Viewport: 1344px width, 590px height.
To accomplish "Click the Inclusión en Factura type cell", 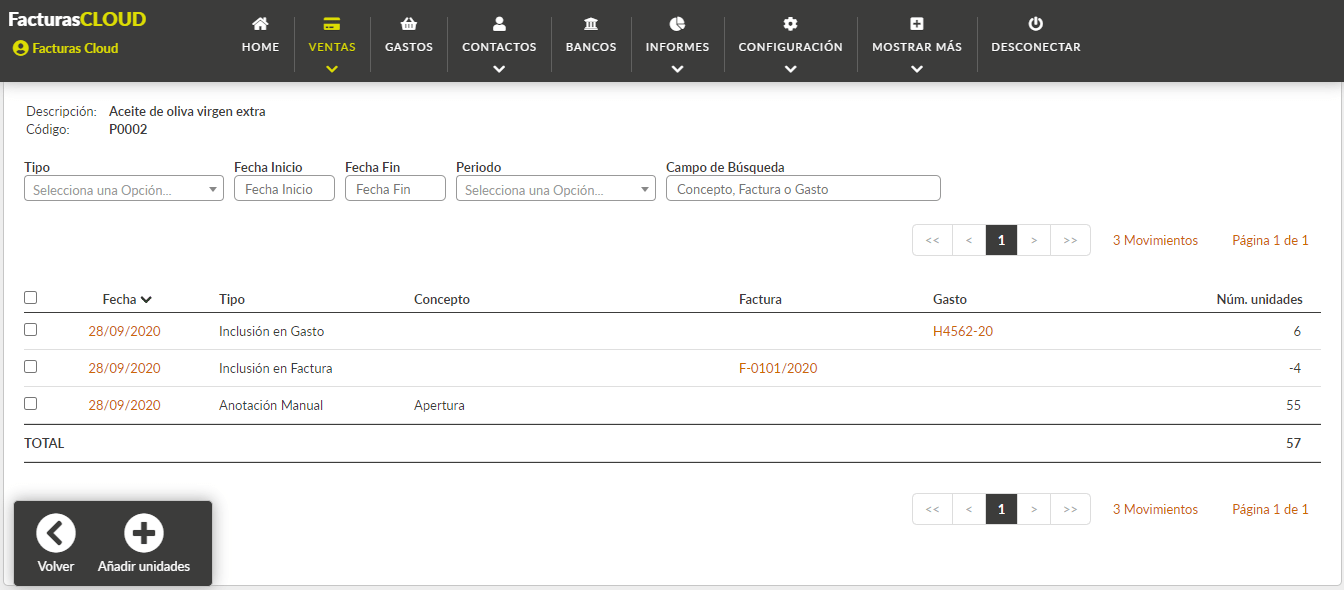I will [276, 368].
